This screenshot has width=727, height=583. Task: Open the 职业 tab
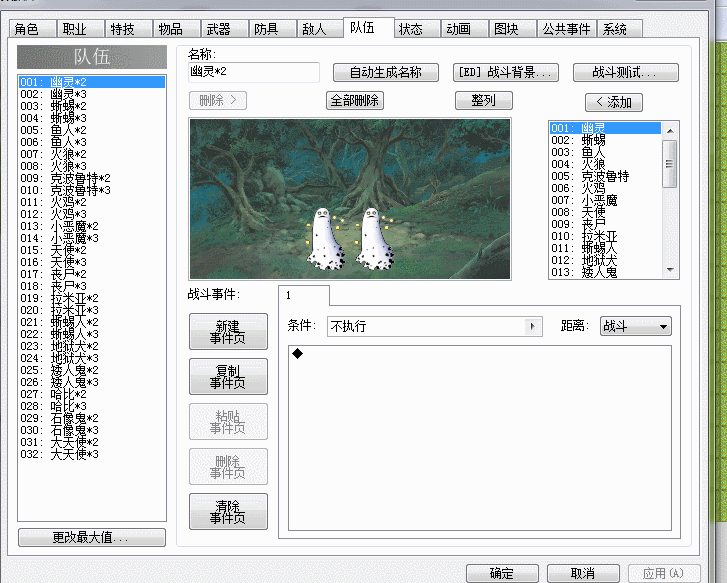coord(81,29)
